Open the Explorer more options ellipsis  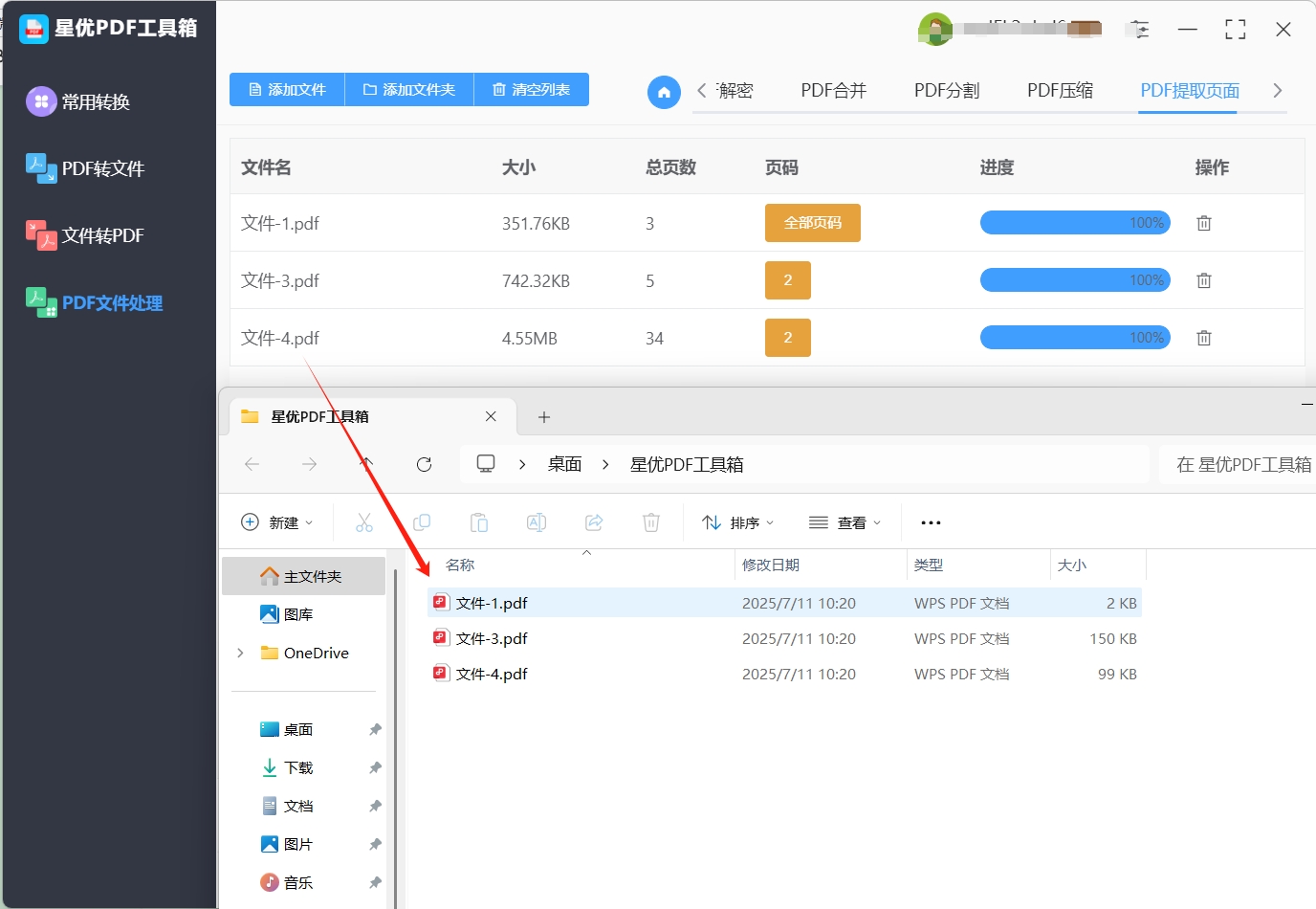pos(931,522)
